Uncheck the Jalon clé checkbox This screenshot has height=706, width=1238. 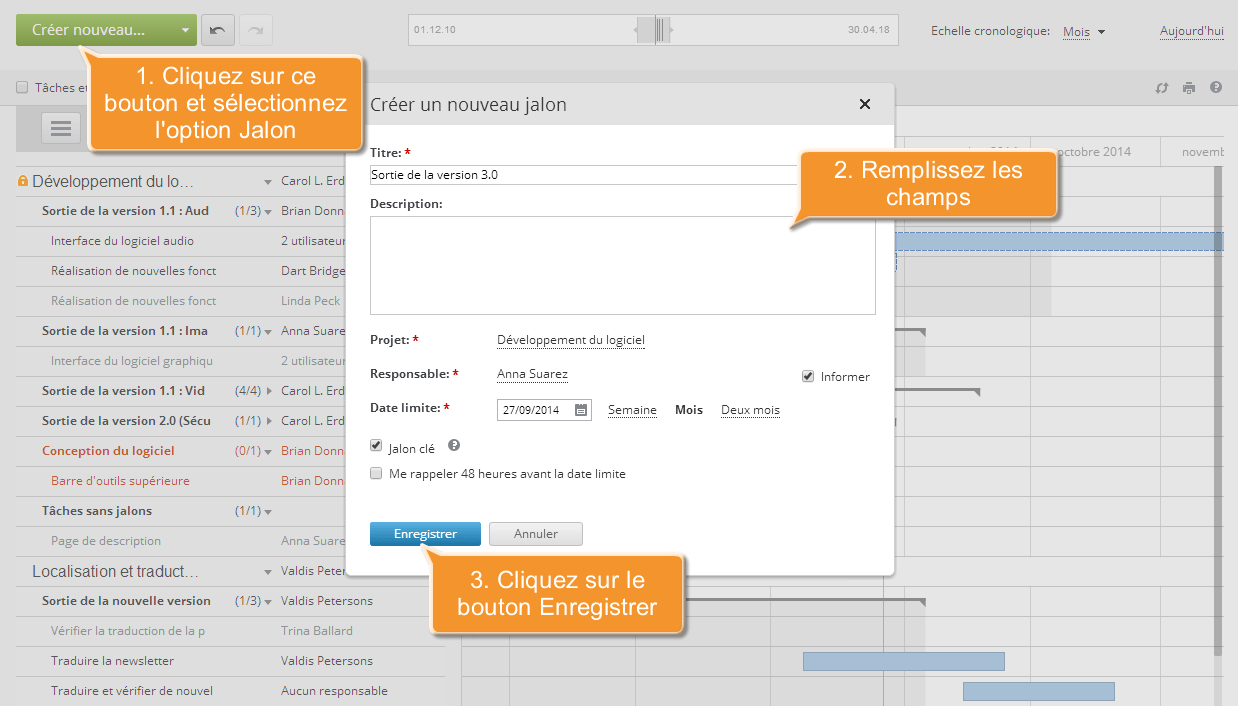[376, 446]
